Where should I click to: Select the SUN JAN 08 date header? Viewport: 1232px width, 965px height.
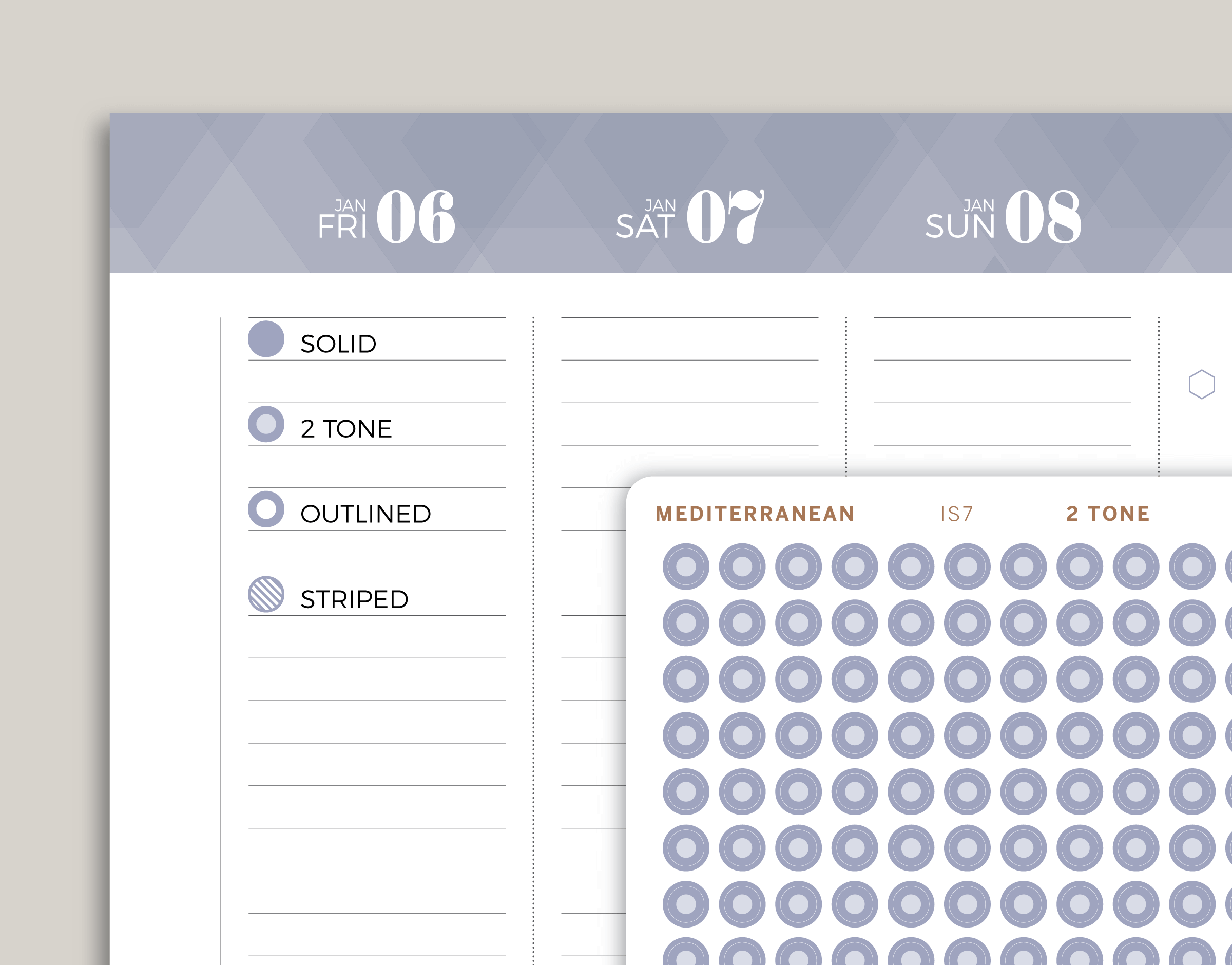1004,217
